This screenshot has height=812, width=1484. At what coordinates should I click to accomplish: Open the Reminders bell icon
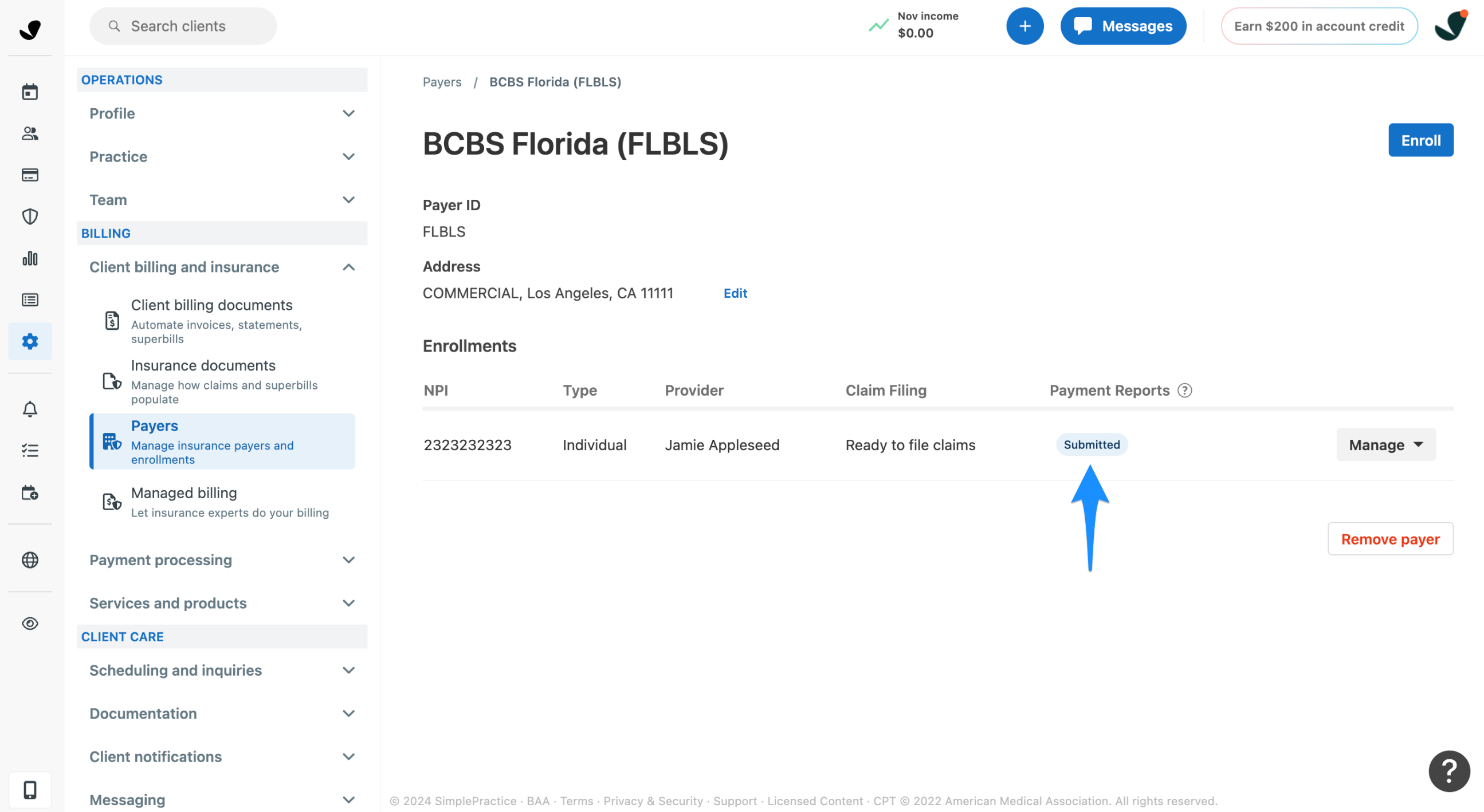tap(30, 409)
